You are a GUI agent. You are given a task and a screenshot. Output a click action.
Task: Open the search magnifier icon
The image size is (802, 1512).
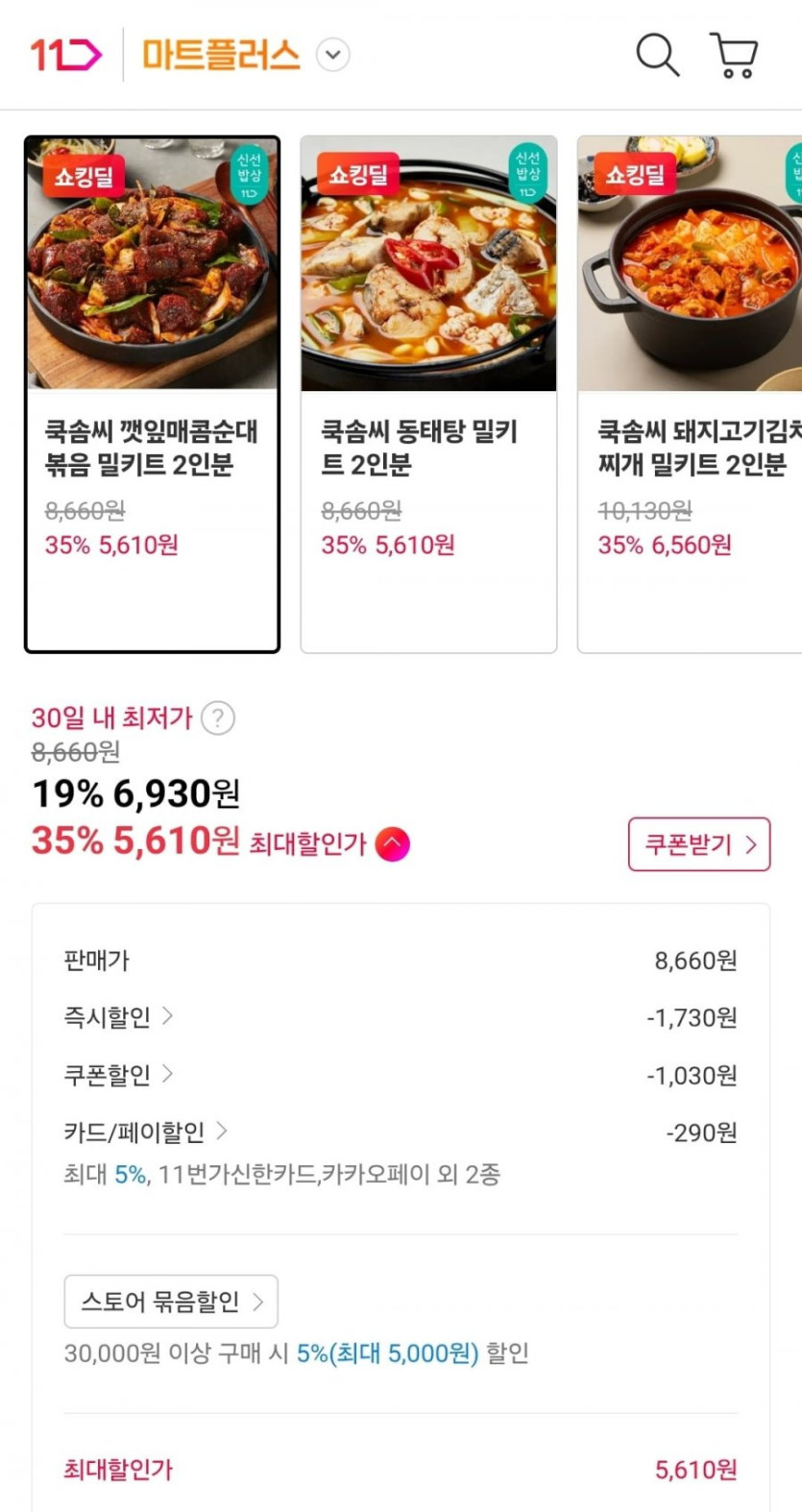pos(657,55)
